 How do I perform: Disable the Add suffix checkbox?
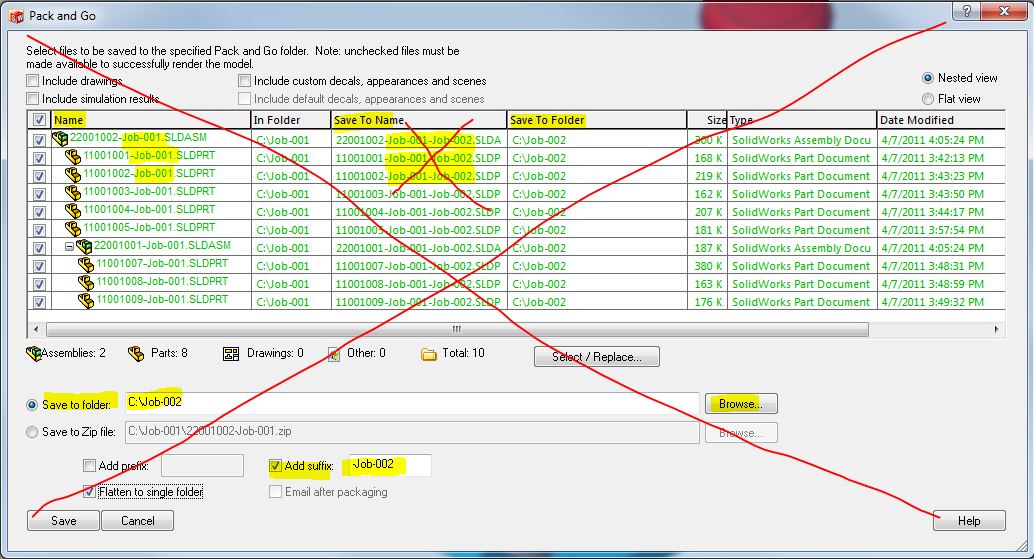(275, 465)
